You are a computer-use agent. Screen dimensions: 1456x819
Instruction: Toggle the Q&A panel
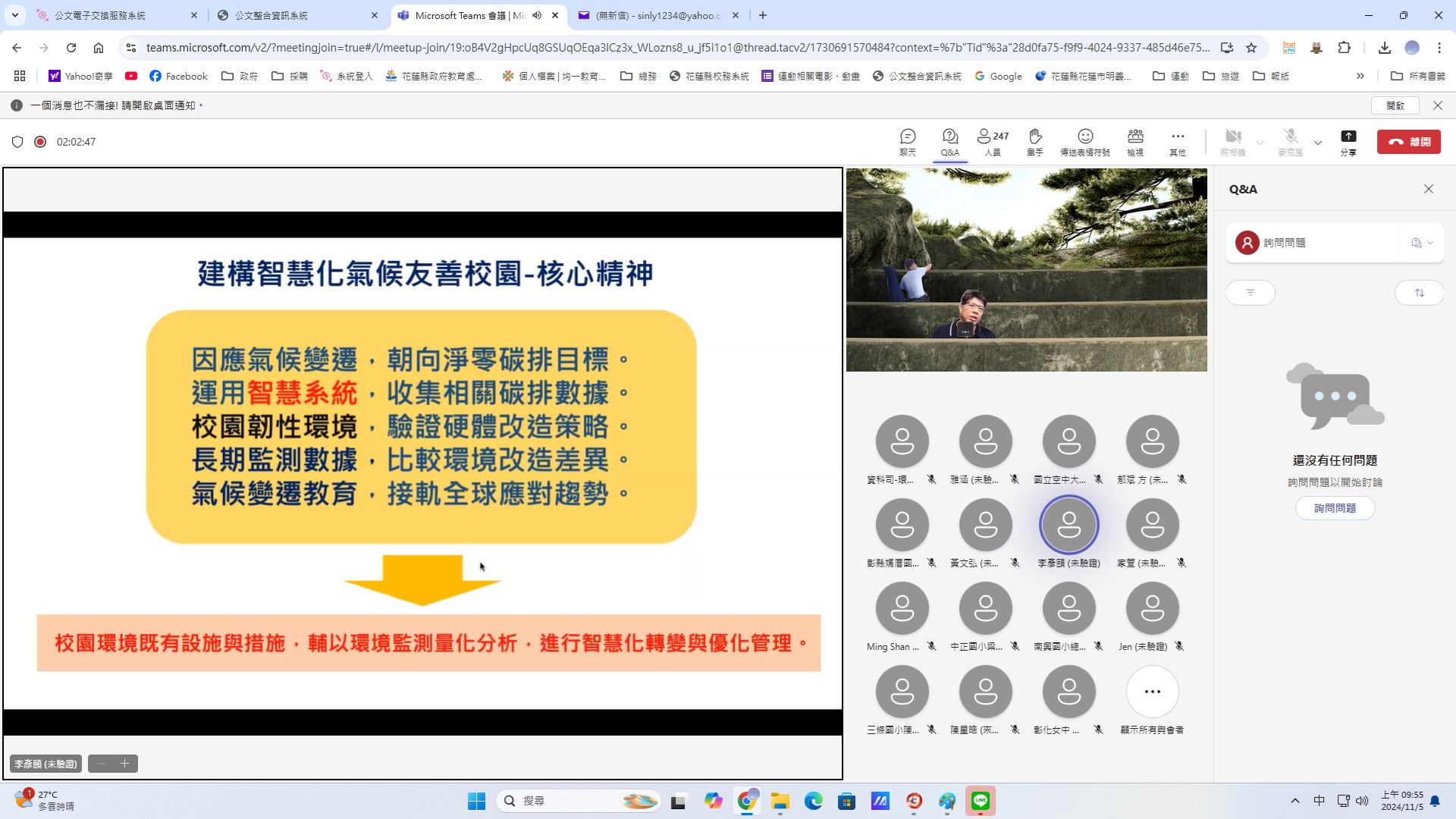(x=950, y=142)
